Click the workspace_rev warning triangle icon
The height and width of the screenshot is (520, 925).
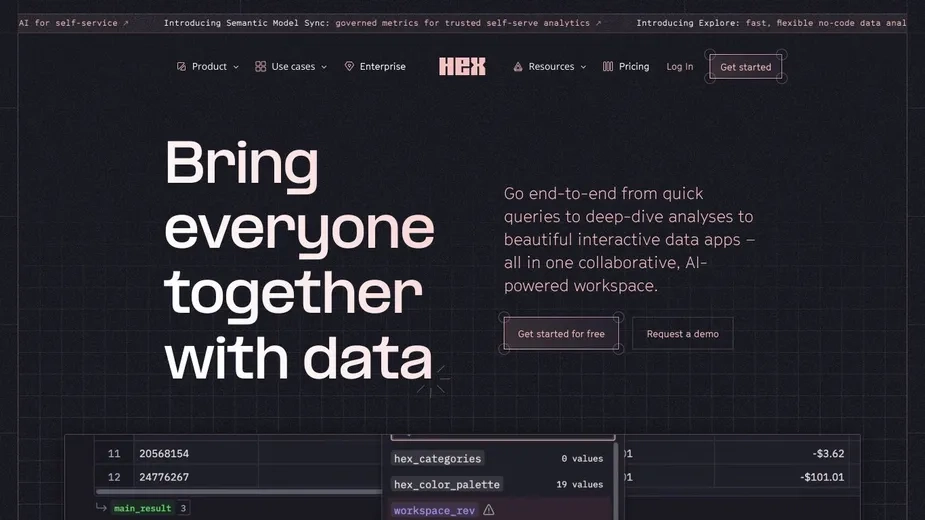(x=488, y=510)
